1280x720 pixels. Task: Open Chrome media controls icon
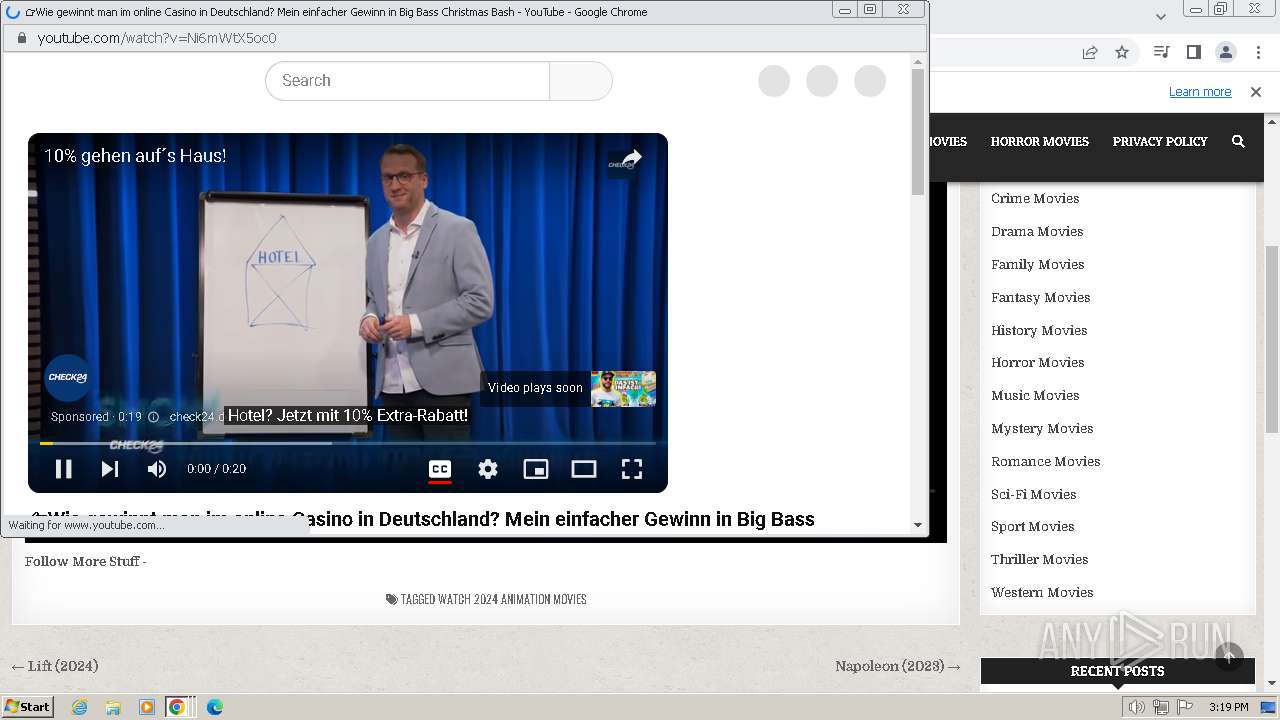(1161, 52)
